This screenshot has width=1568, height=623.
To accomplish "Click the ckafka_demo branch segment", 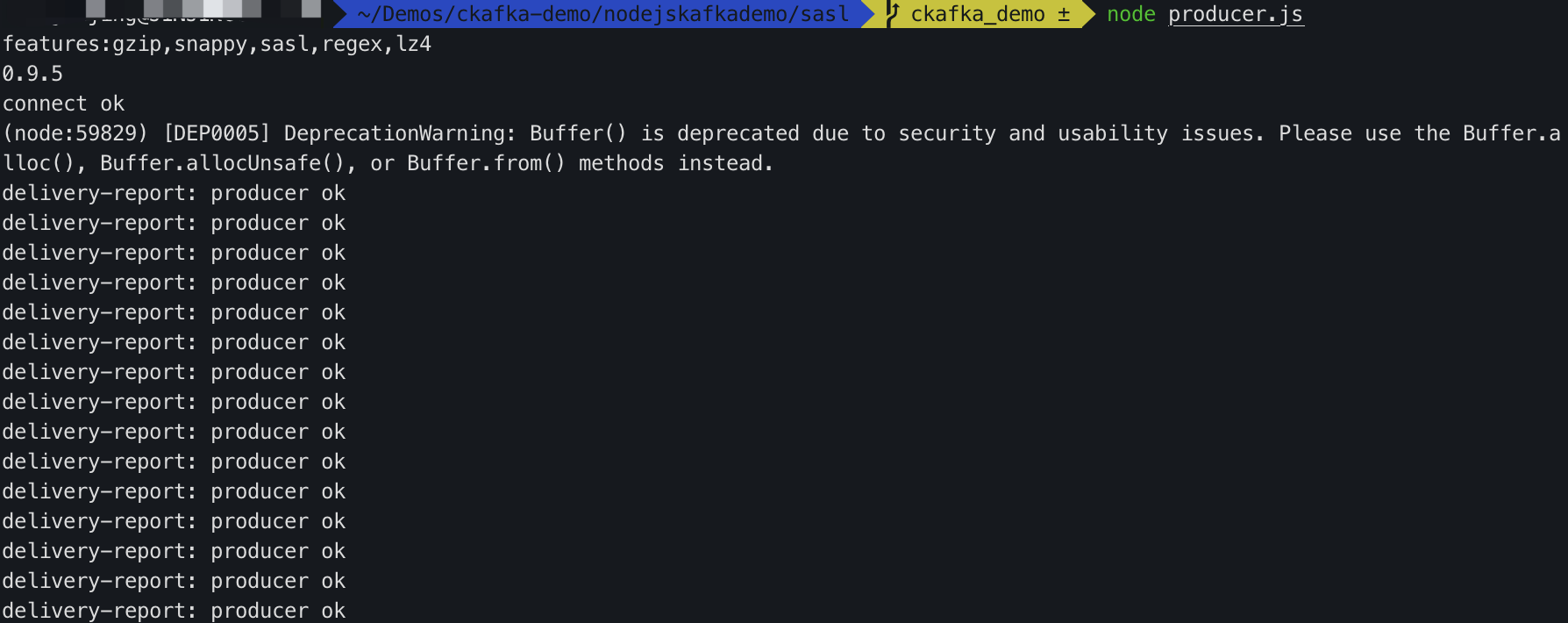I will [x=977, y=14].
